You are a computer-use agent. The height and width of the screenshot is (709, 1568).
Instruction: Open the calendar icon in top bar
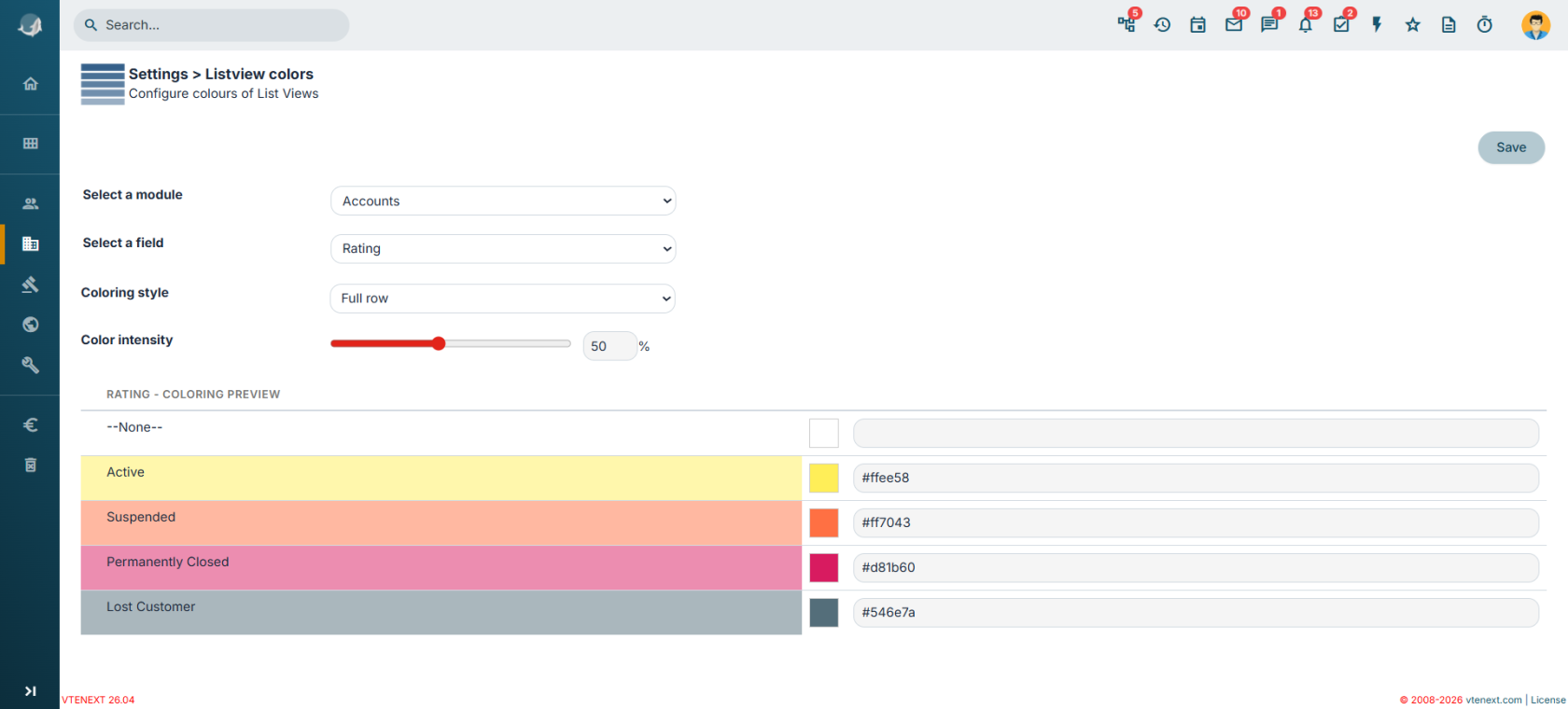(x=1198, y=25)
